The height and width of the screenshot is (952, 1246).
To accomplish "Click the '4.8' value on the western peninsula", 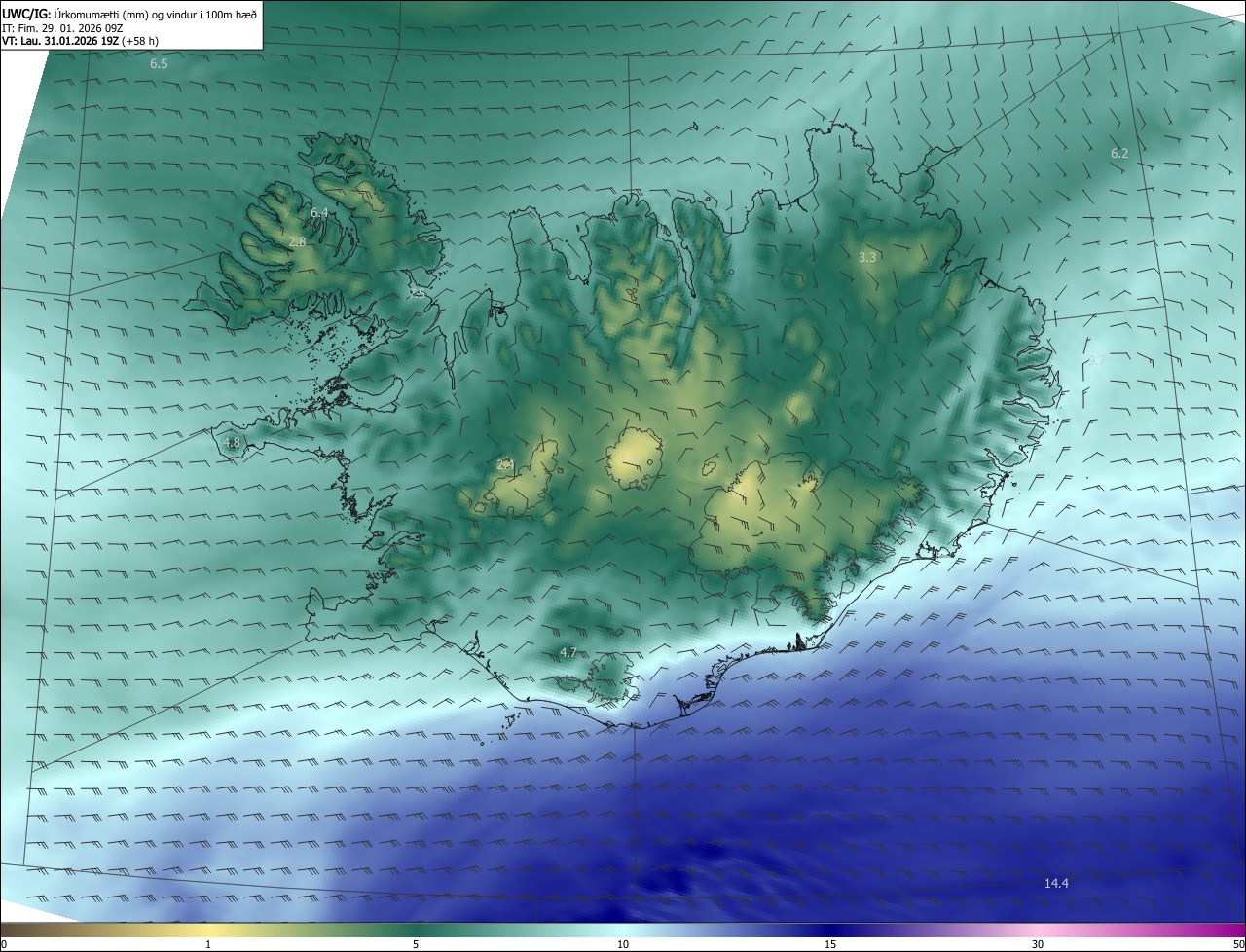I will [x=232, y=442].
